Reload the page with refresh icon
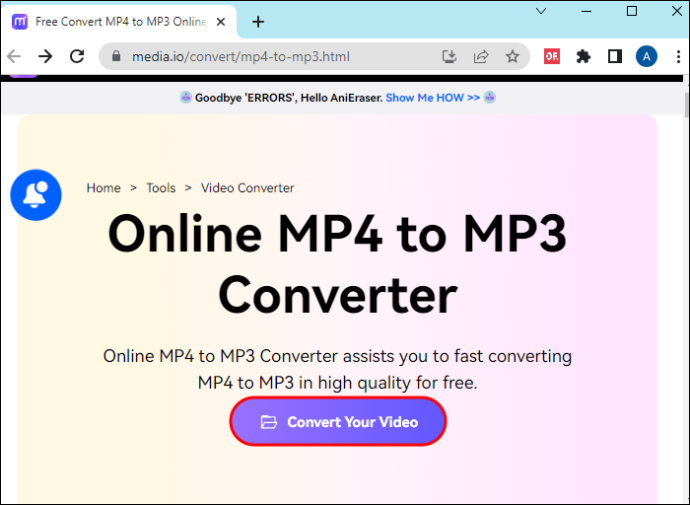 [x=77, y=56]
